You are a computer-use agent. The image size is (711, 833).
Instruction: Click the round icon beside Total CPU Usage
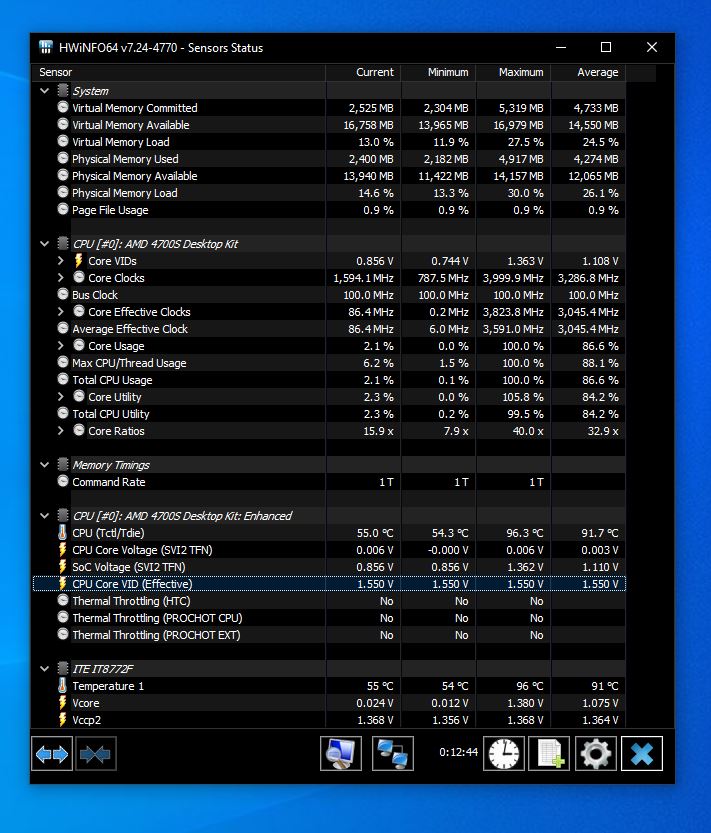(63, 379)
